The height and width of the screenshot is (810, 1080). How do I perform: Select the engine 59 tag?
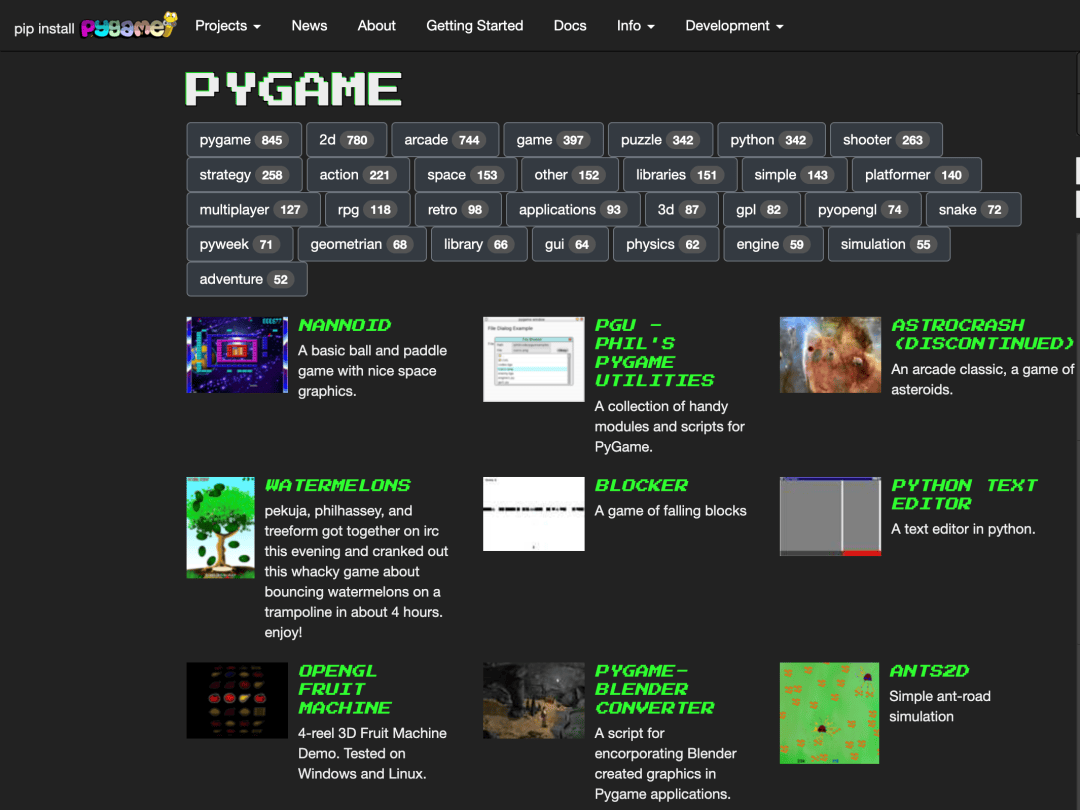point(773,244)
